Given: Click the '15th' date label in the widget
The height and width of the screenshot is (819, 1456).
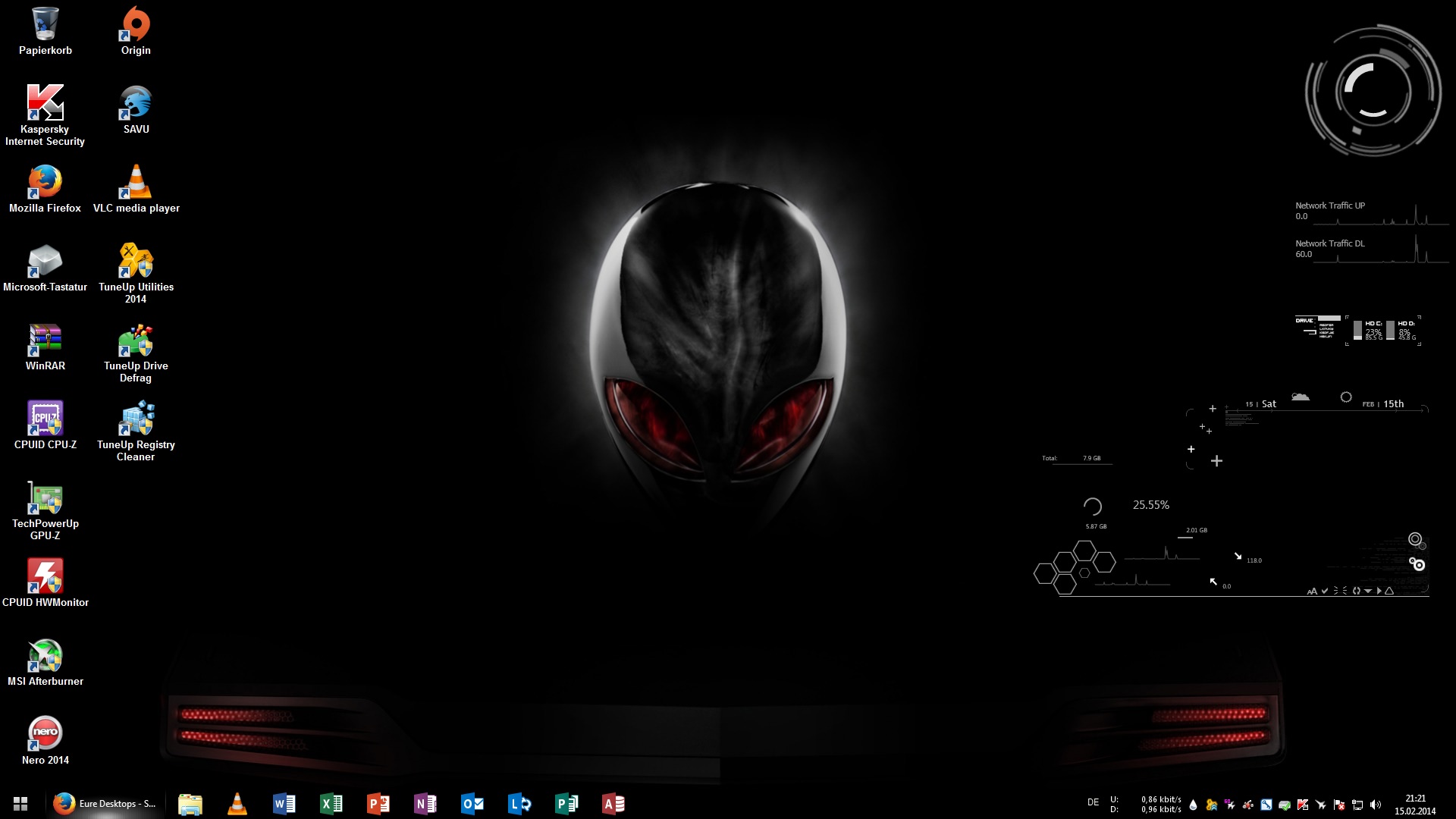Looking at the screenshot, I should (x=1394, y=404).
